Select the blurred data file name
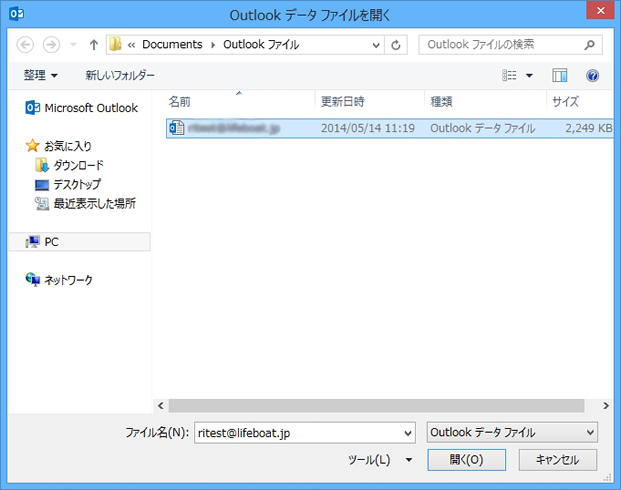Image resolution: width=621 pixels, height=490 pixels. click(234, 128)
